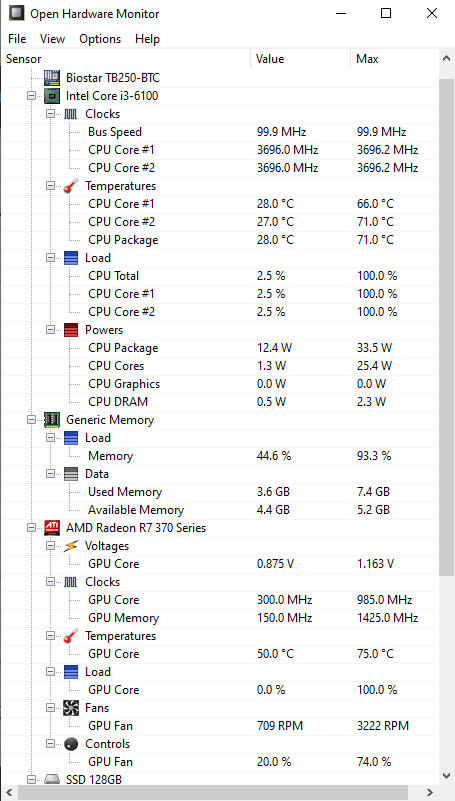Collapse the AMD Radeon R7 370 Series node
455x801 pixels.
point(32,528)
